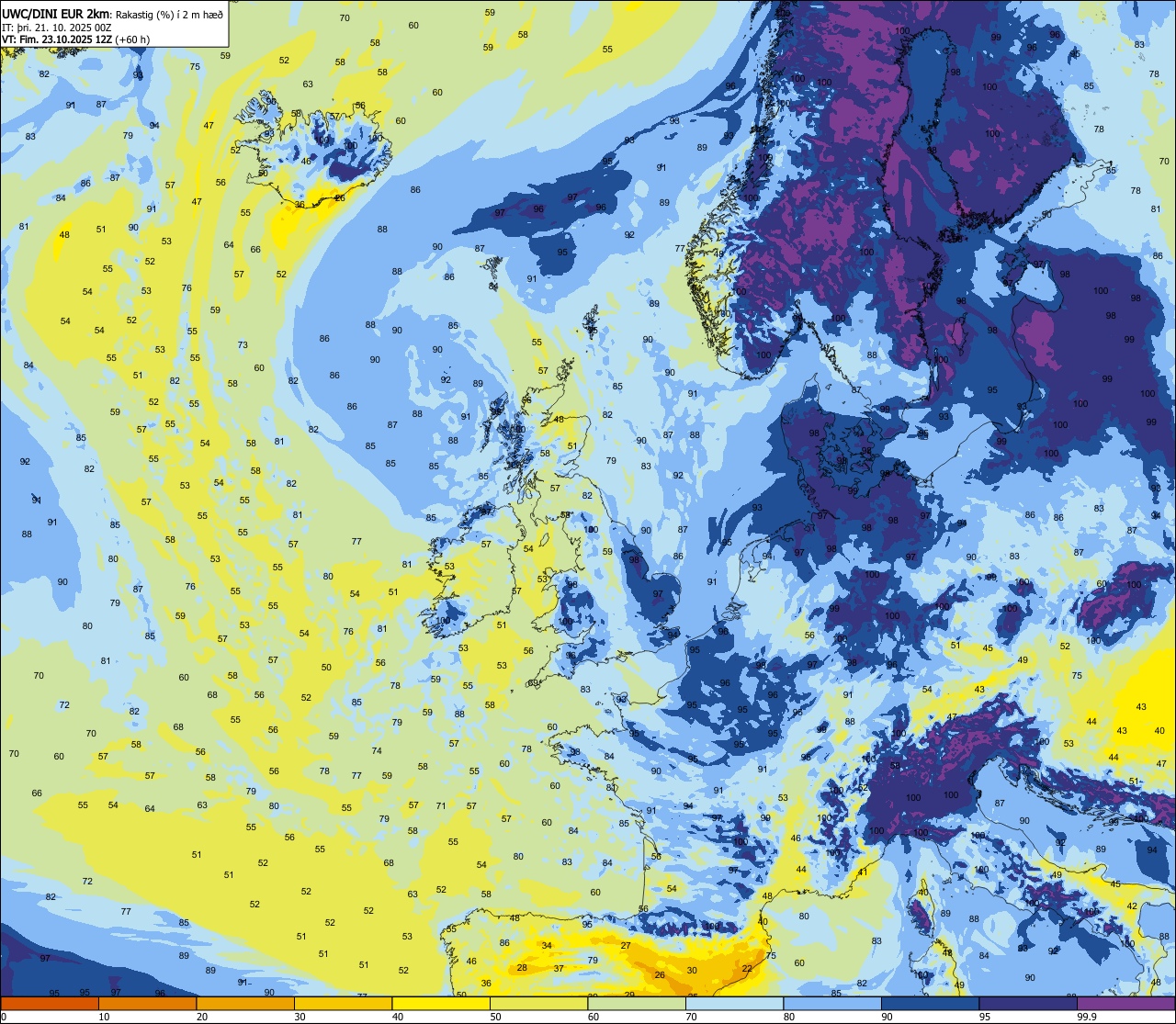
Task: Choose the dark blue legend swatch for 90–95
Action: (x=930, y=1004)
